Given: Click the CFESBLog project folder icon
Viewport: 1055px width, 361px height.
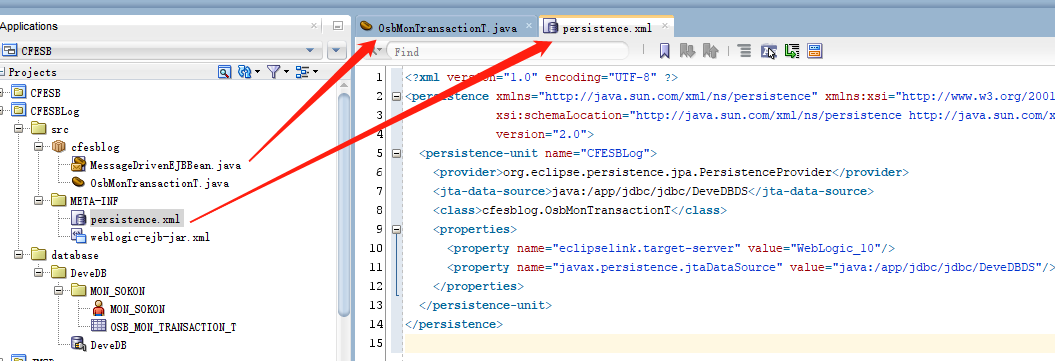Looking at the screenshot, I should click(x=19, y=110).
